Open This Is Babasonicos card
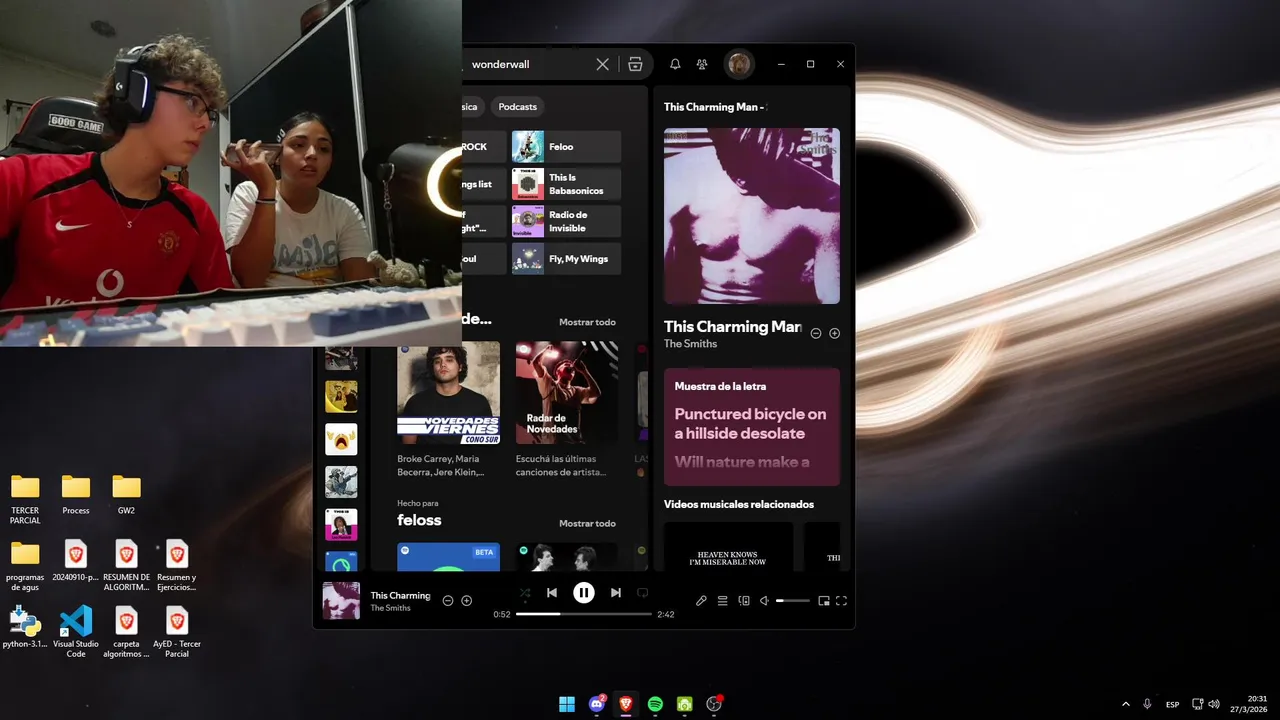The image size is (1280, 720). [566, 184]
